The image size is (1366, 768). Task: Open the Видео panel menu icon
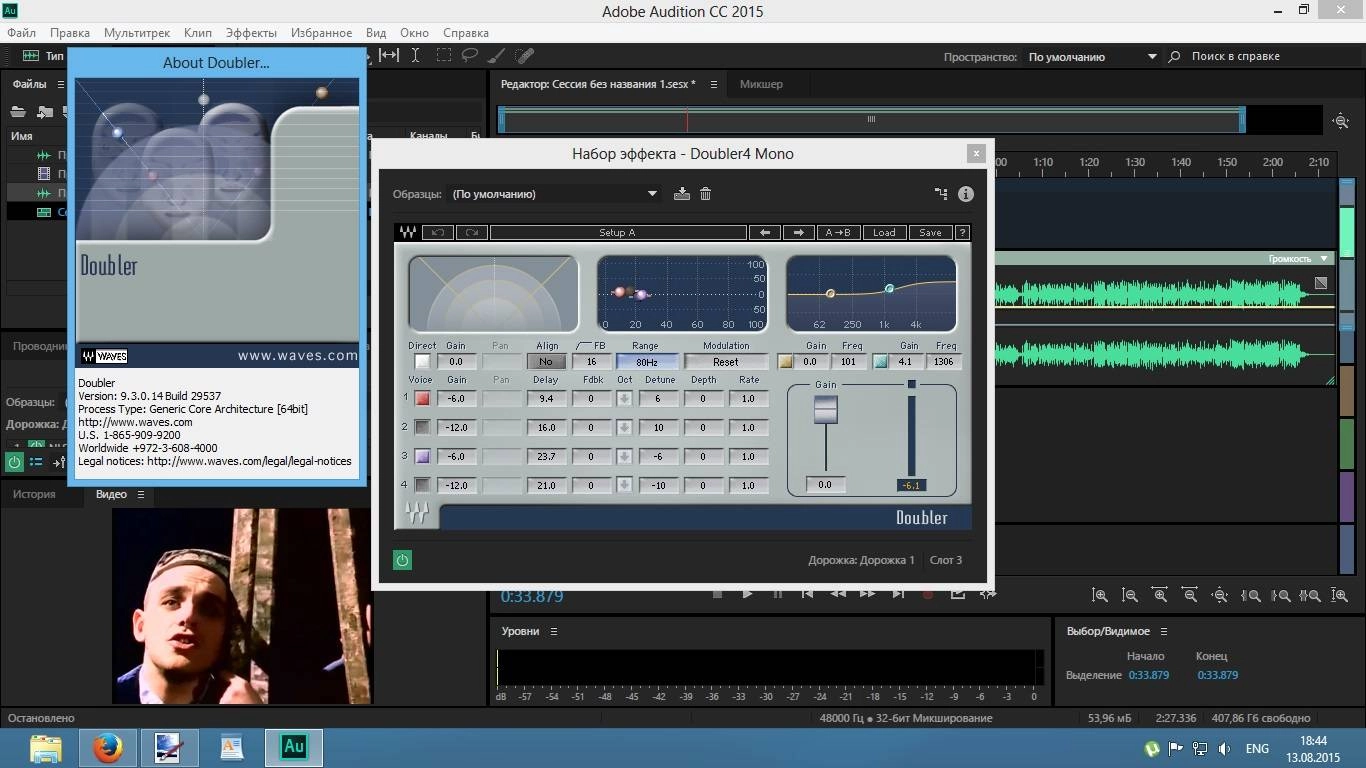pyautogui.click(x=140, y=495)
